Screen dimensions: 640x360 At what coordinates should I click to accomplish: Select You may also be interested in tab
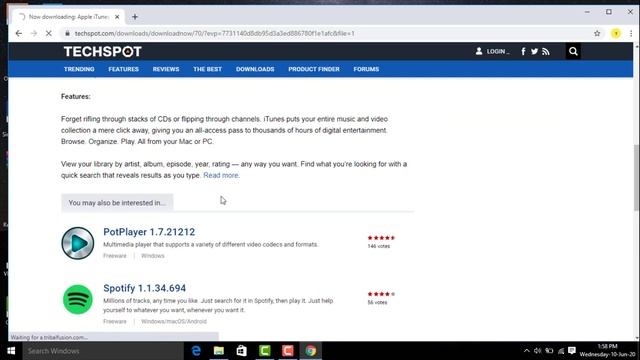(117, 202)
